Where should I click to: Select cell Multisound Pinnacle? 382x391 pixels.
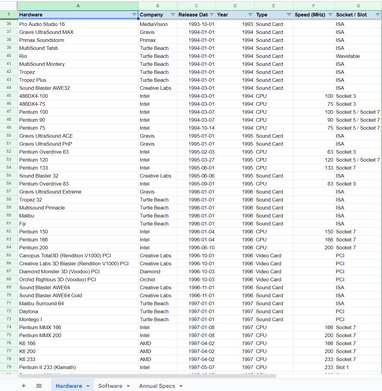[78, 208]
